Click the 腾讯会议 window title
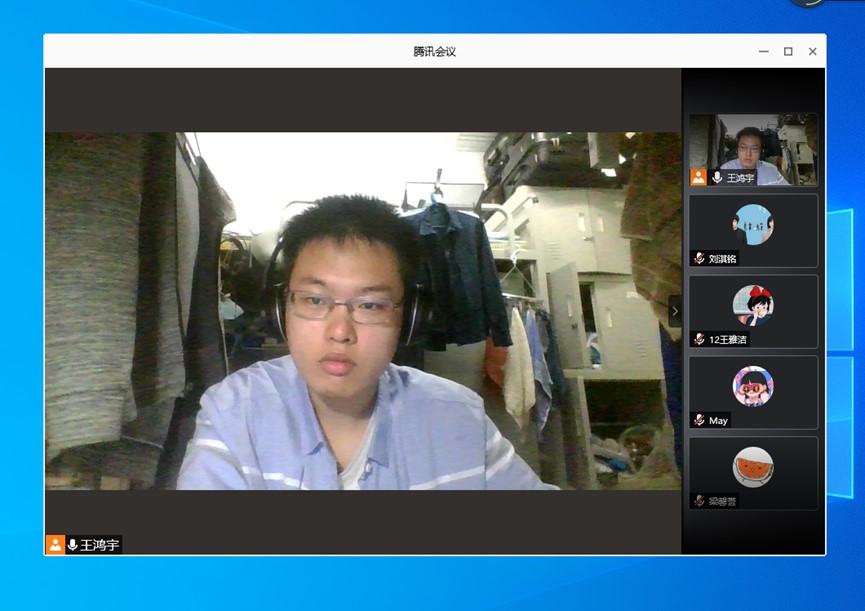The height and width of the screenshot is (611, 865). [x=435, y=51]
